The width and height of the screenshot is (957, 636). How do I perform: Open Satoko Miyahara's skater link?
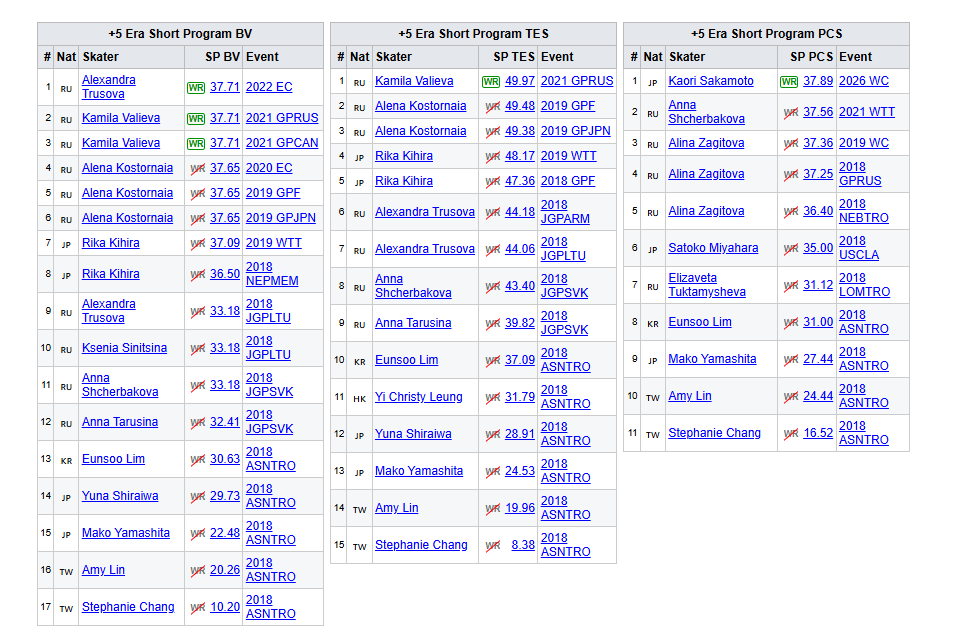pos(713,248)
